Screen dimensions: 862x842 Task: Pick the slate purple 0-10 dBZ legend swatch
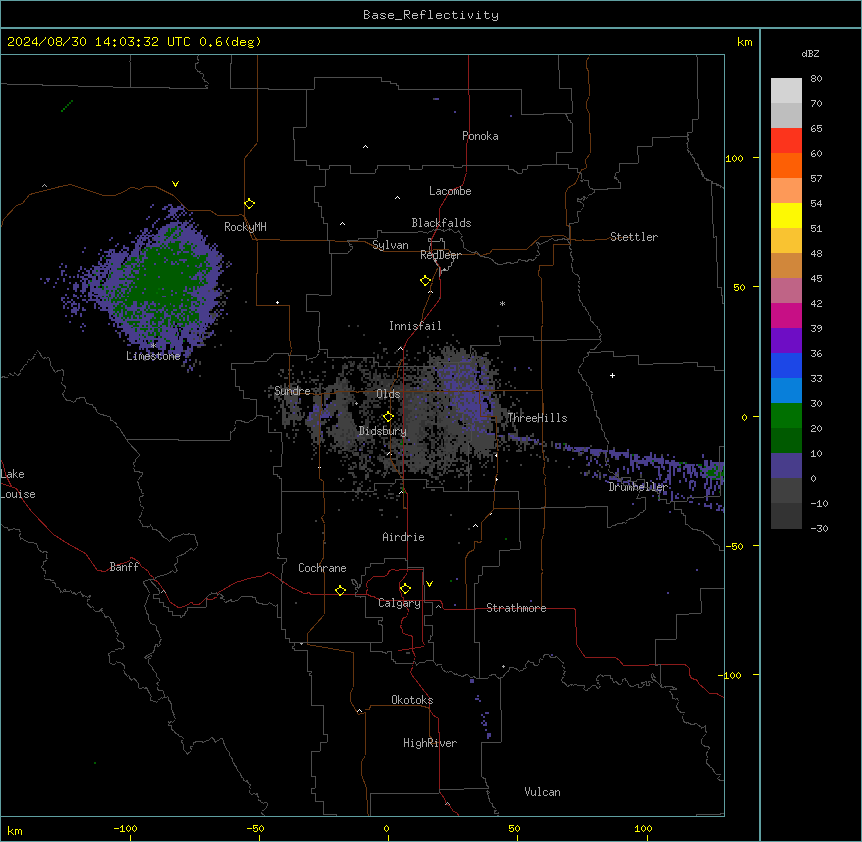[786, 466]
